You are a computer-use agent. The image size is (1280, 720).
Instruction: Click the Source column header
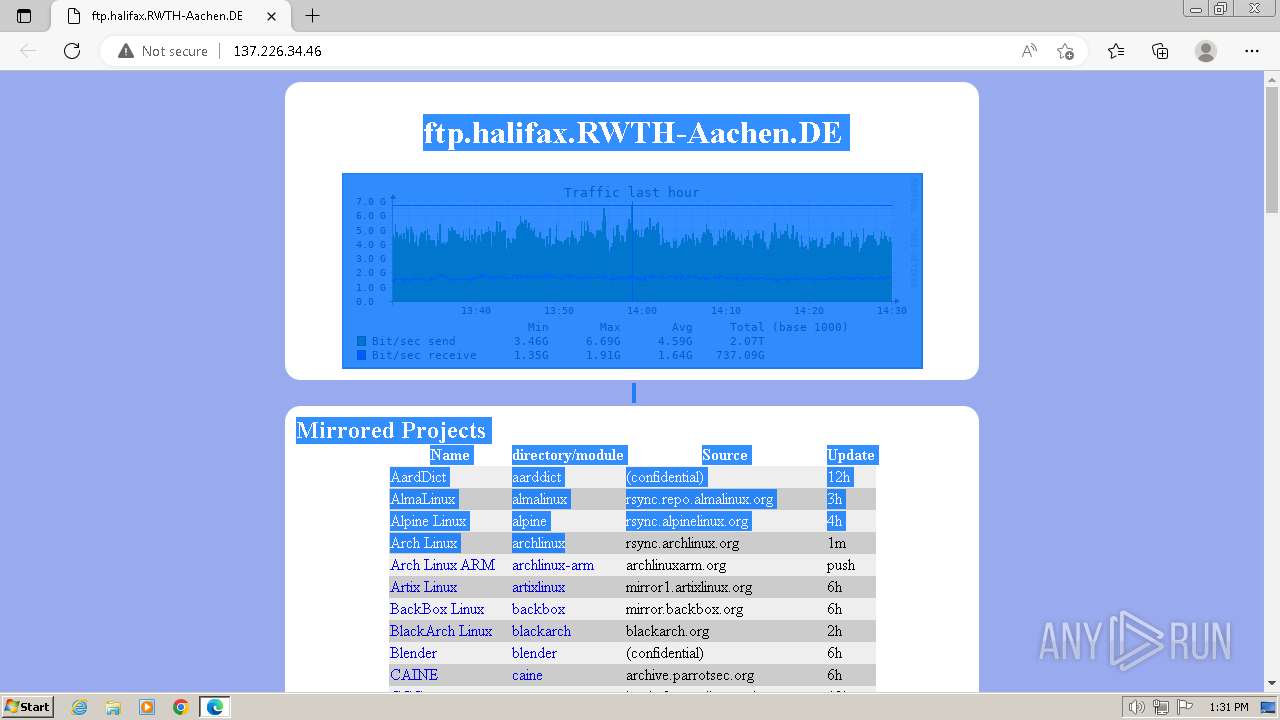tap(725, 455)
